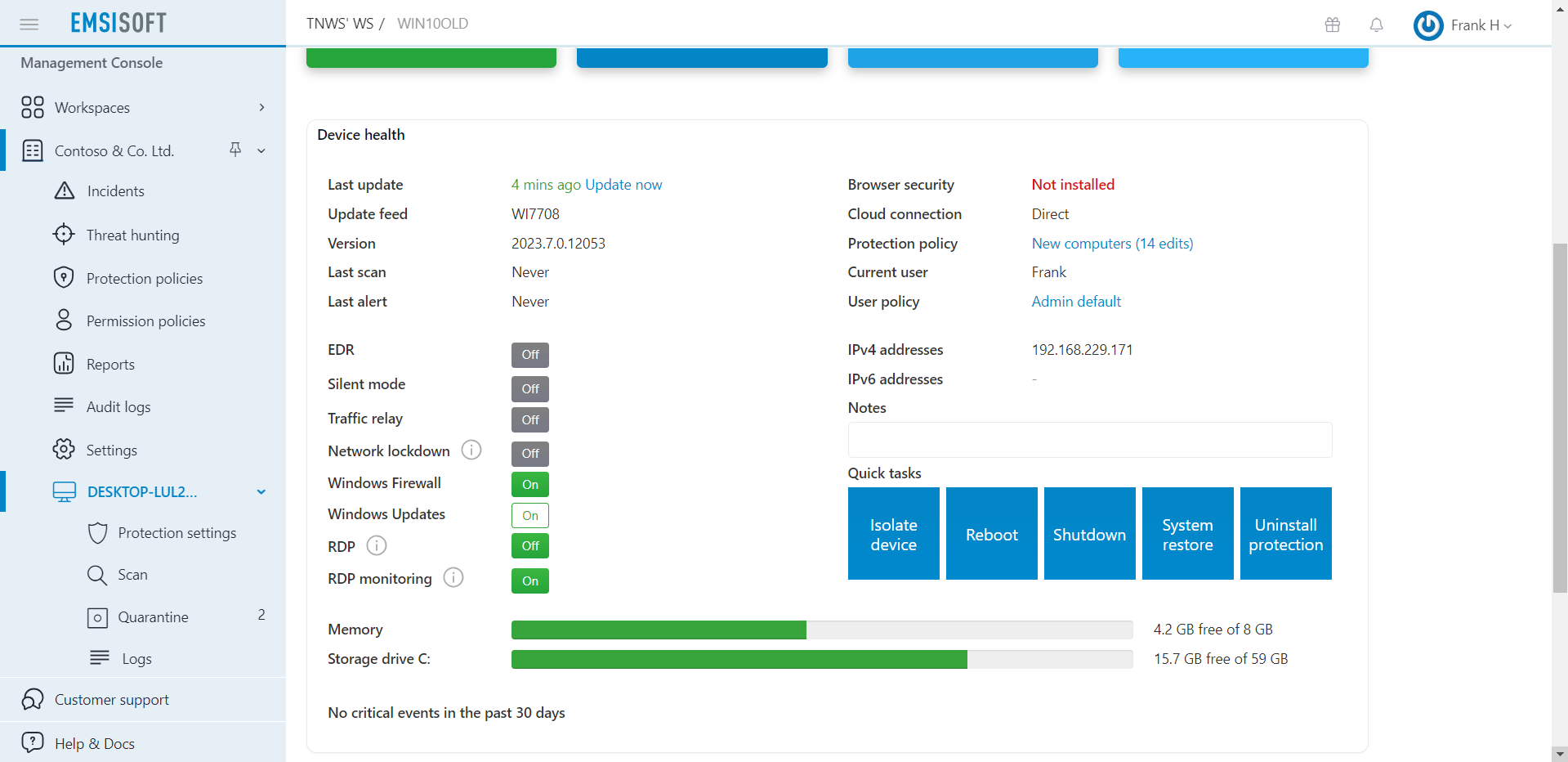The height and width of the screenshot is (762, 1568).
Task: Click the Reboot quick task button
Action: pos(992,534)
